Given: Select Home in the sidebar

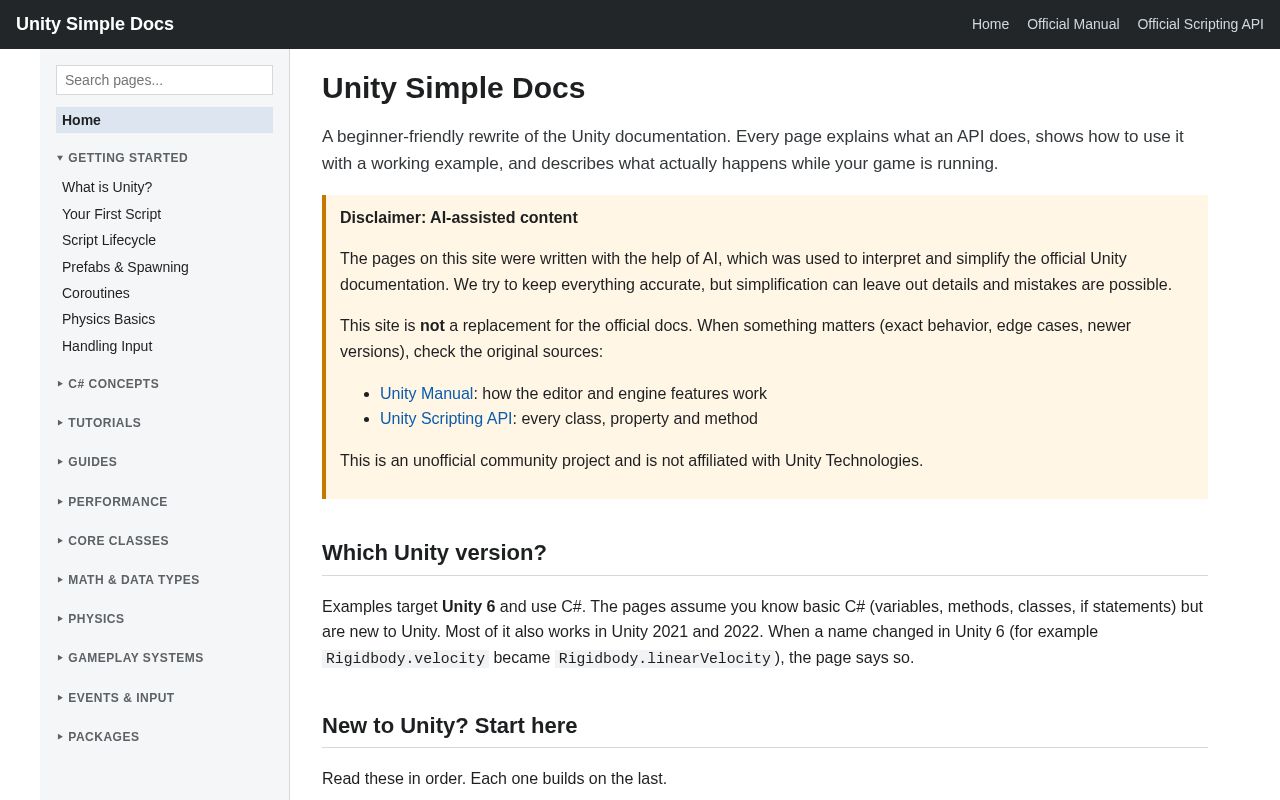Looking at the screenshot, I should [x=164, y=120].
